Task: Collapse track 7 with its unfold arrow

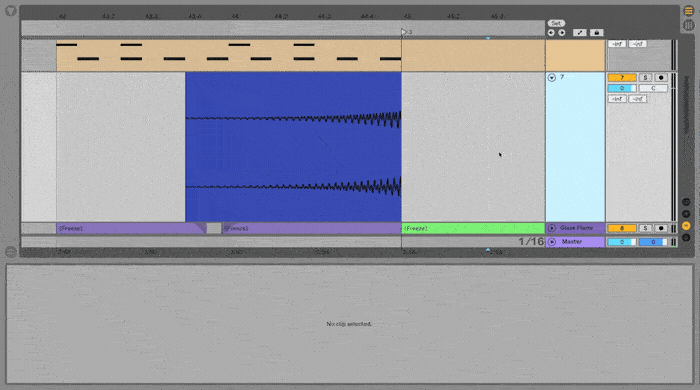Action: [552, 78]
